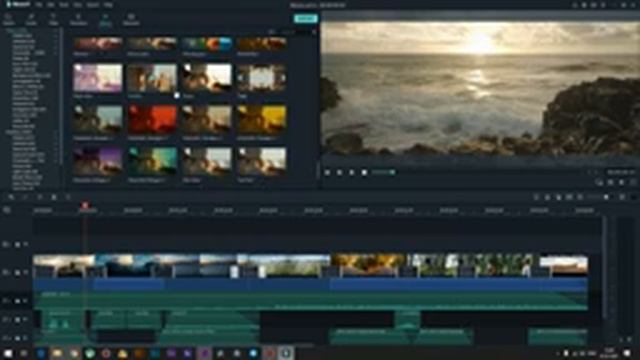This screenshot has height=360, width=640.
Task: Open the preview quality settings icon
Action: click(x=599, y=182)
